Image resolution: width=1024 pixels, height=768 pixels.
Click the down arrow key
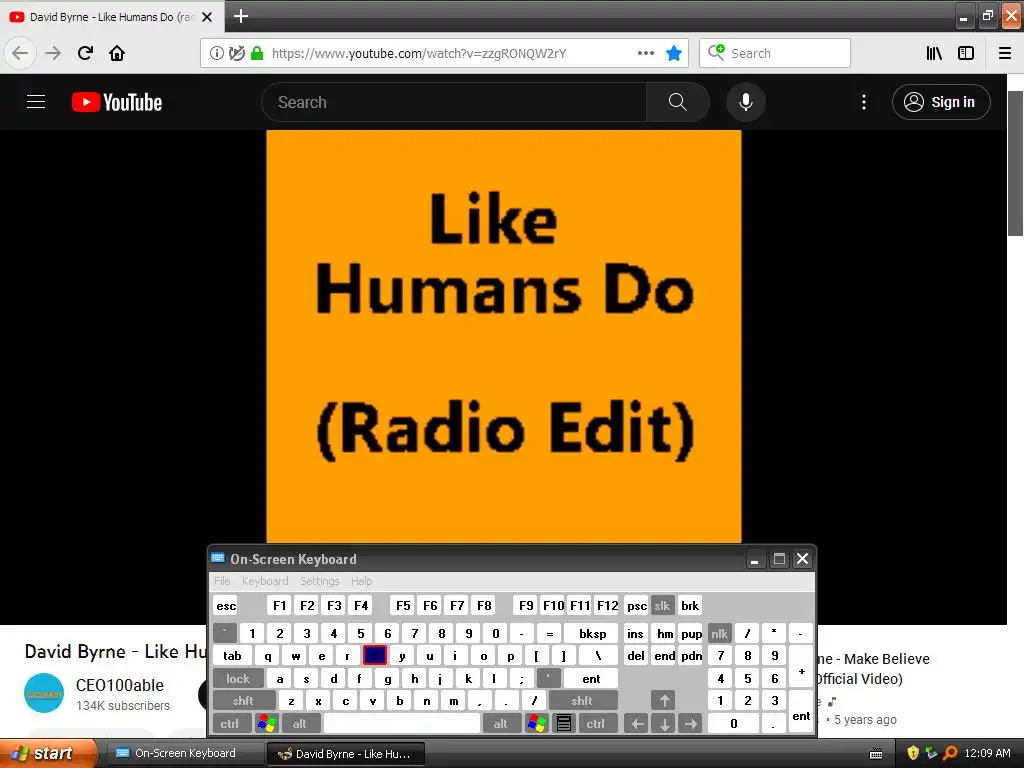pos(664,724)
